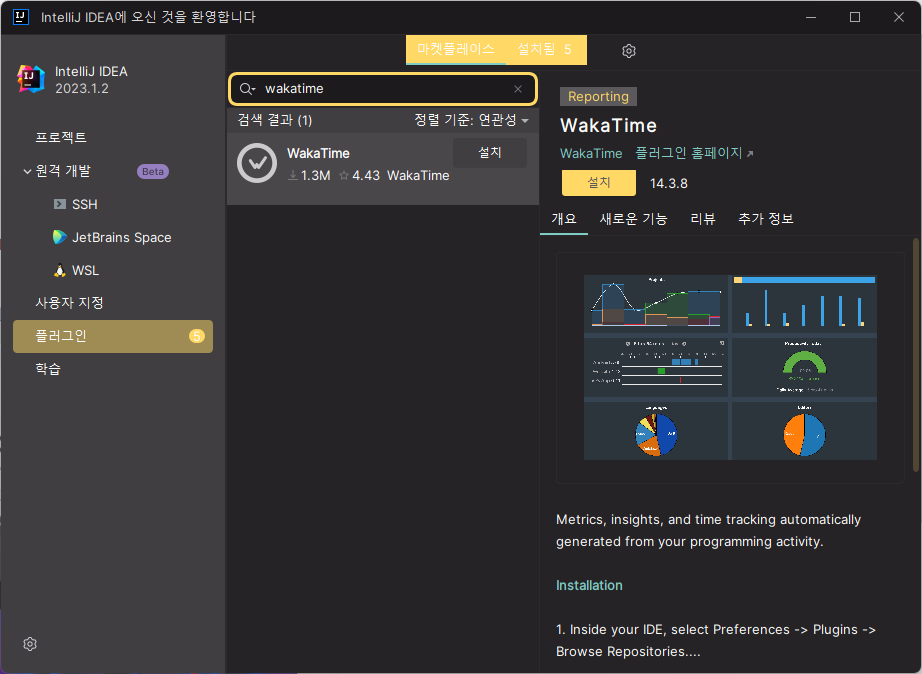This screenshot has width=922, height=674.
Task: Select 사용자 지정 in the sidebar
Action: coord(69,303)
